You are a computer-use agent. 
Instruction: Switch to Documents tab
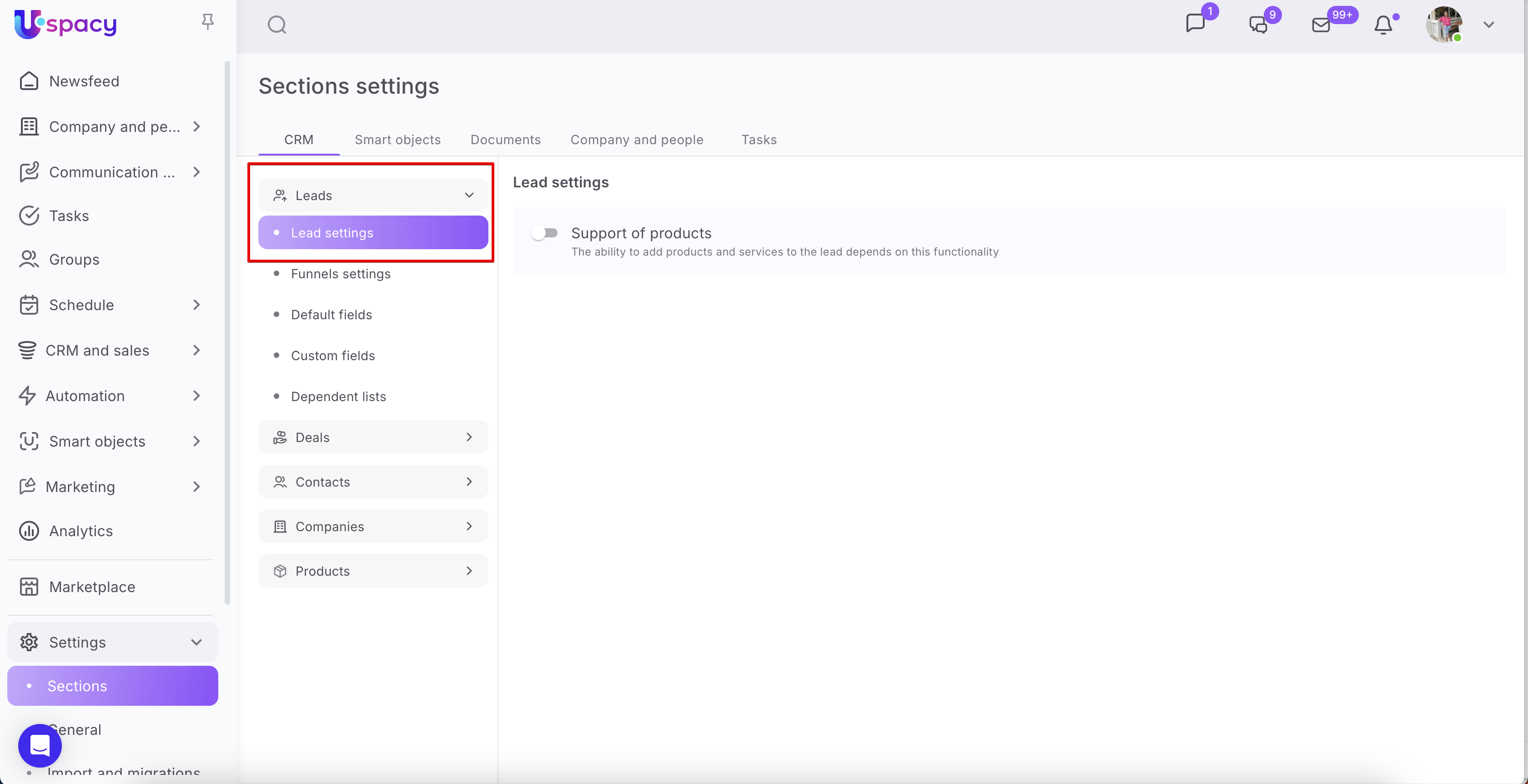505,139
